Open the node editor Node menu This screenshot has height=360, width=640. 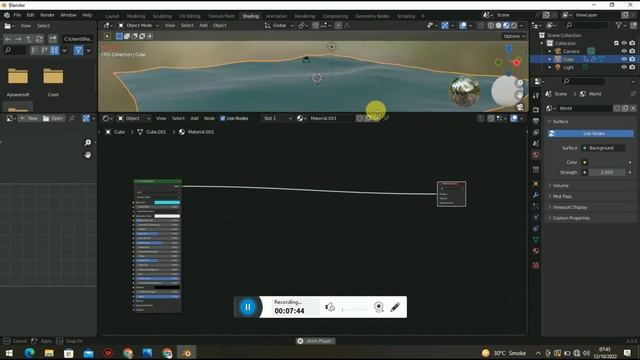(209, 118)
